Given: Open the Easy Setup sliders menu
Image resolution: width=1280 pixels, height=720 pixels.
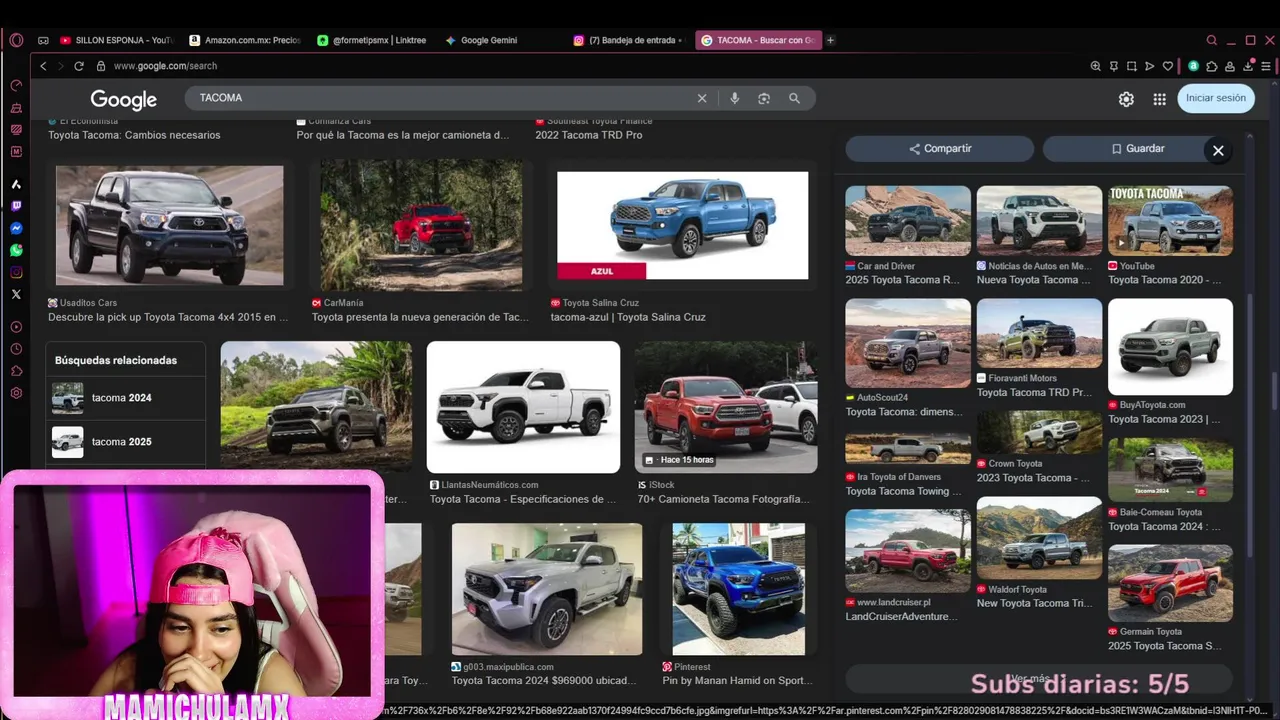Looking at the screenshot, I should click(1266, 66).
